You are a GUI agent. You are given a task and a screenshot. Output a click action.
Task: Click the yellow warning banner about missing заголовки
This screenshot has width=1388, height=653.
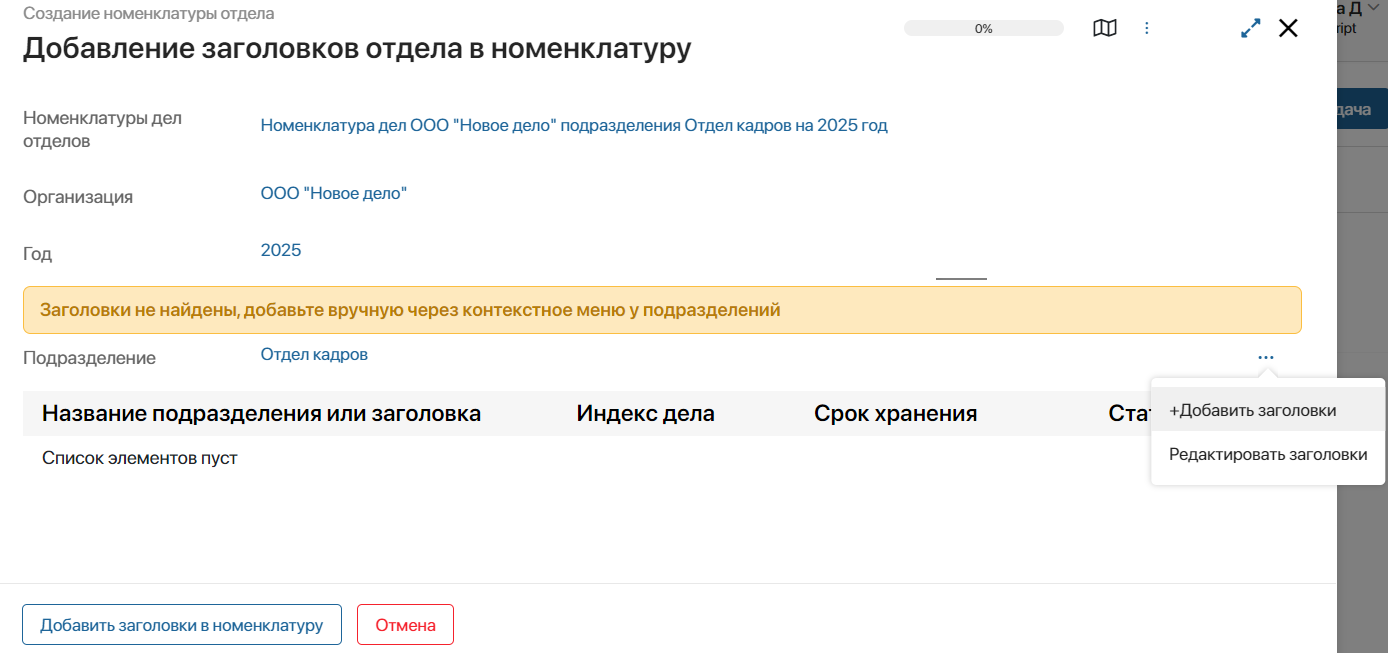[662, 309]
